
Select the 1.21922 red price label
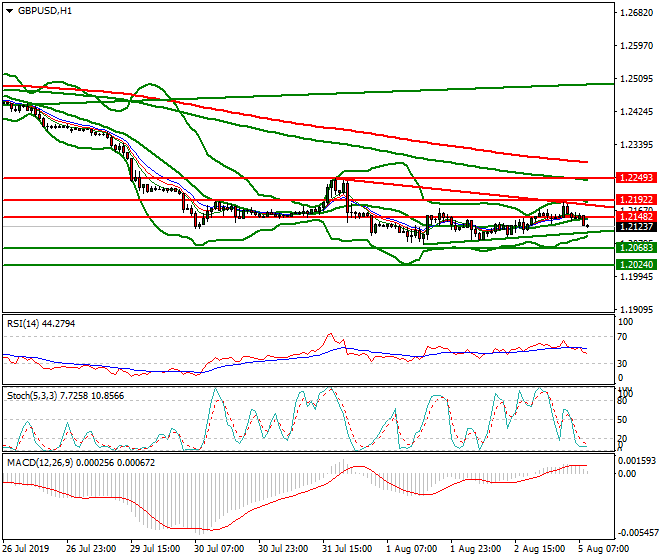click(636, 200)
